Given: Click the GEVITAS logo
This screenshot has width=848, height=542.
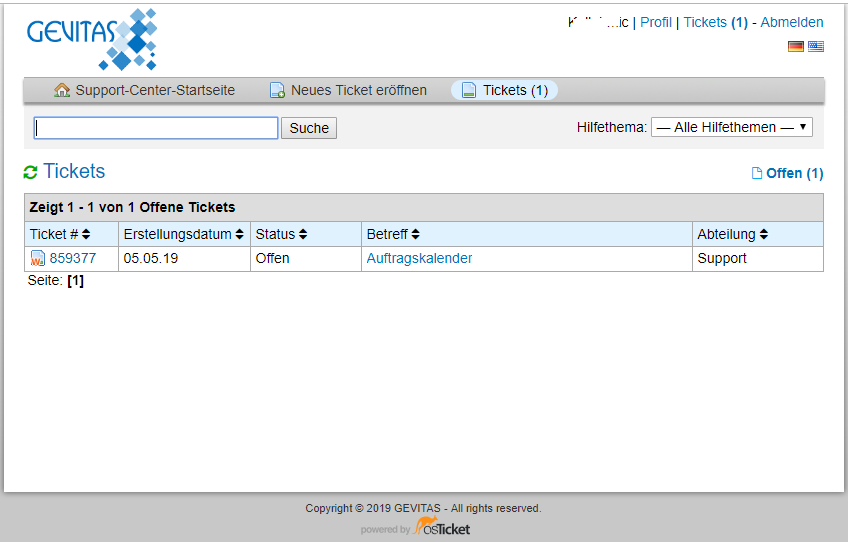Looking at the screenshot, I should [92, 39].
